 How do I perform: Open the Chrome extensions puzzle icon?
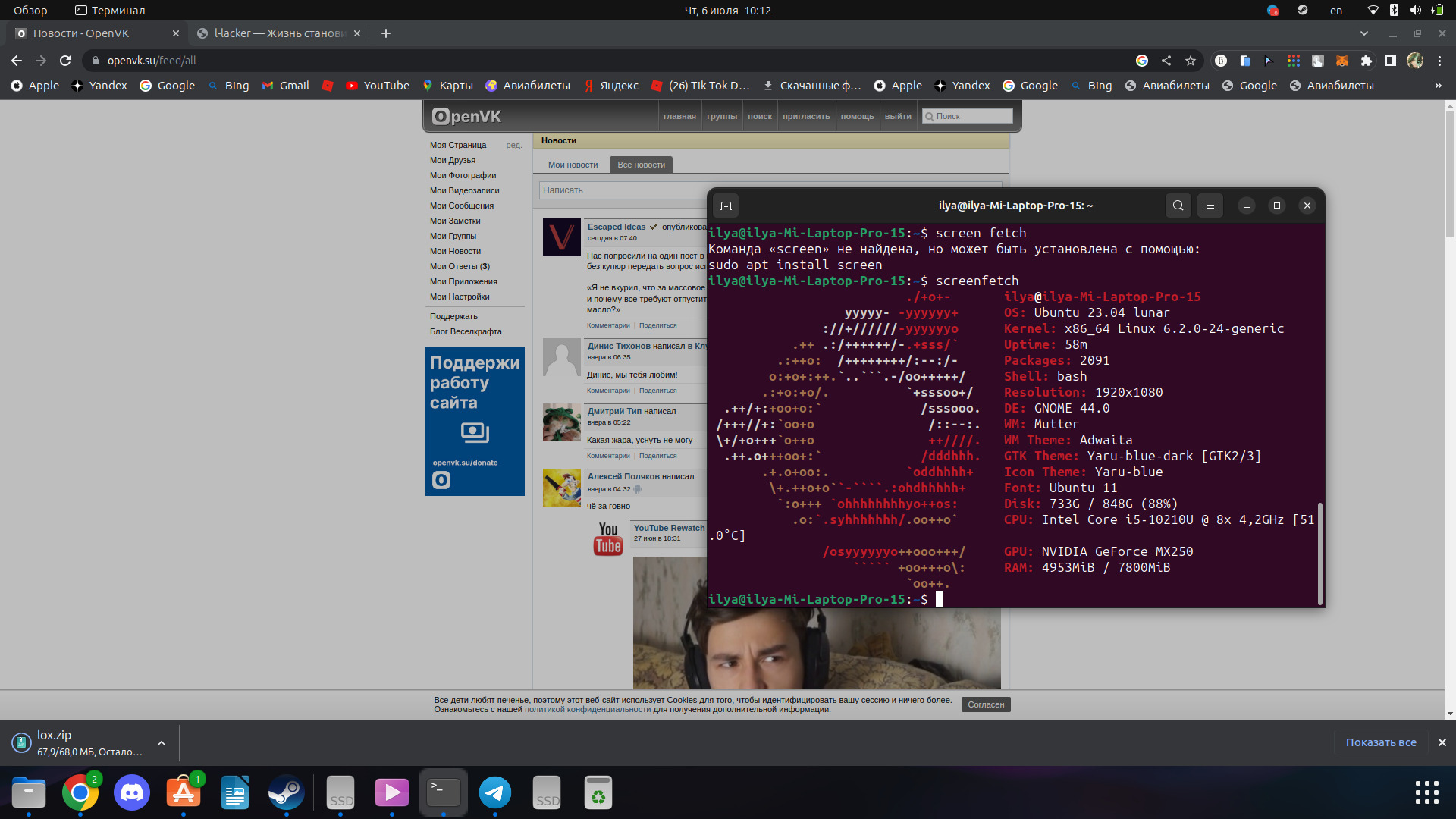(1367, 61)
